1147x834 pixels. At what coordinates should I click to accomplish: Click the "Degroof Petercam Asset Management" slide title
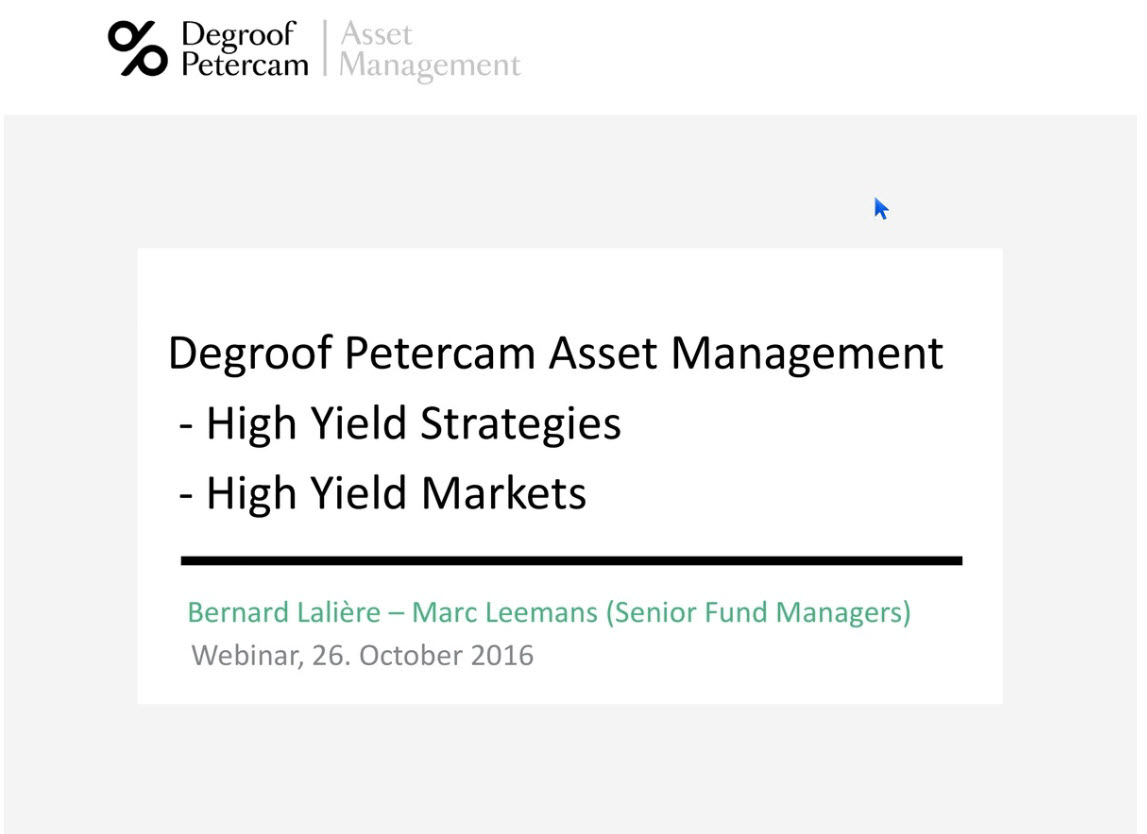pyautogui.click(x=555, y=353)
